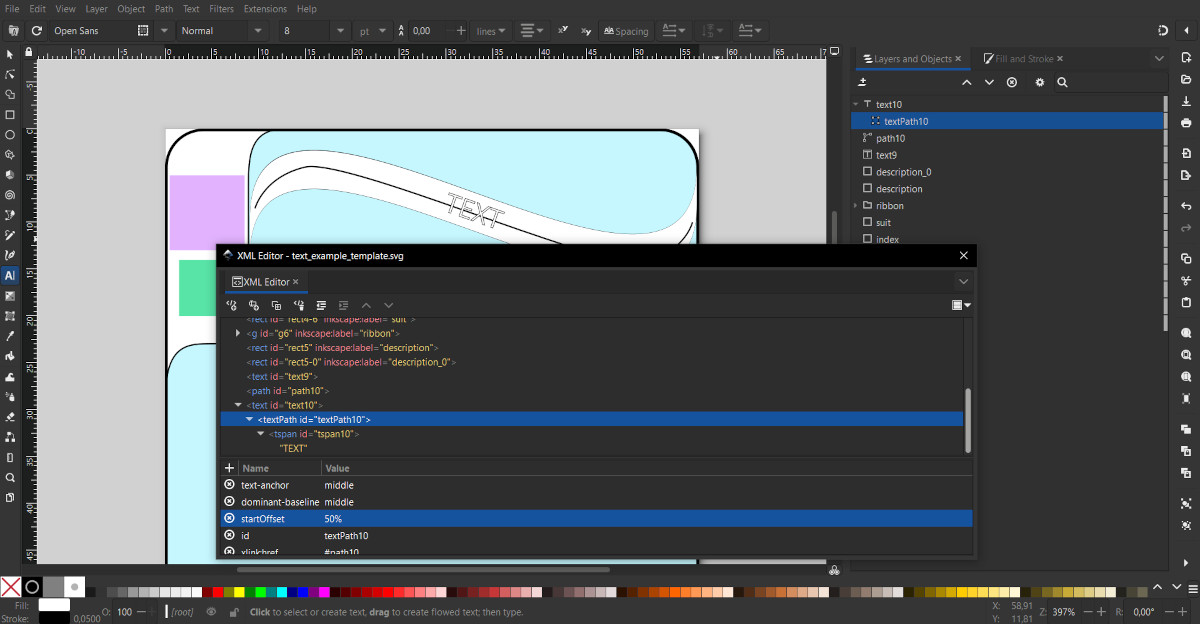Choose the Ellipse tool in the toolbox
The image size is (1200, 624).
[x=10, y=134]
